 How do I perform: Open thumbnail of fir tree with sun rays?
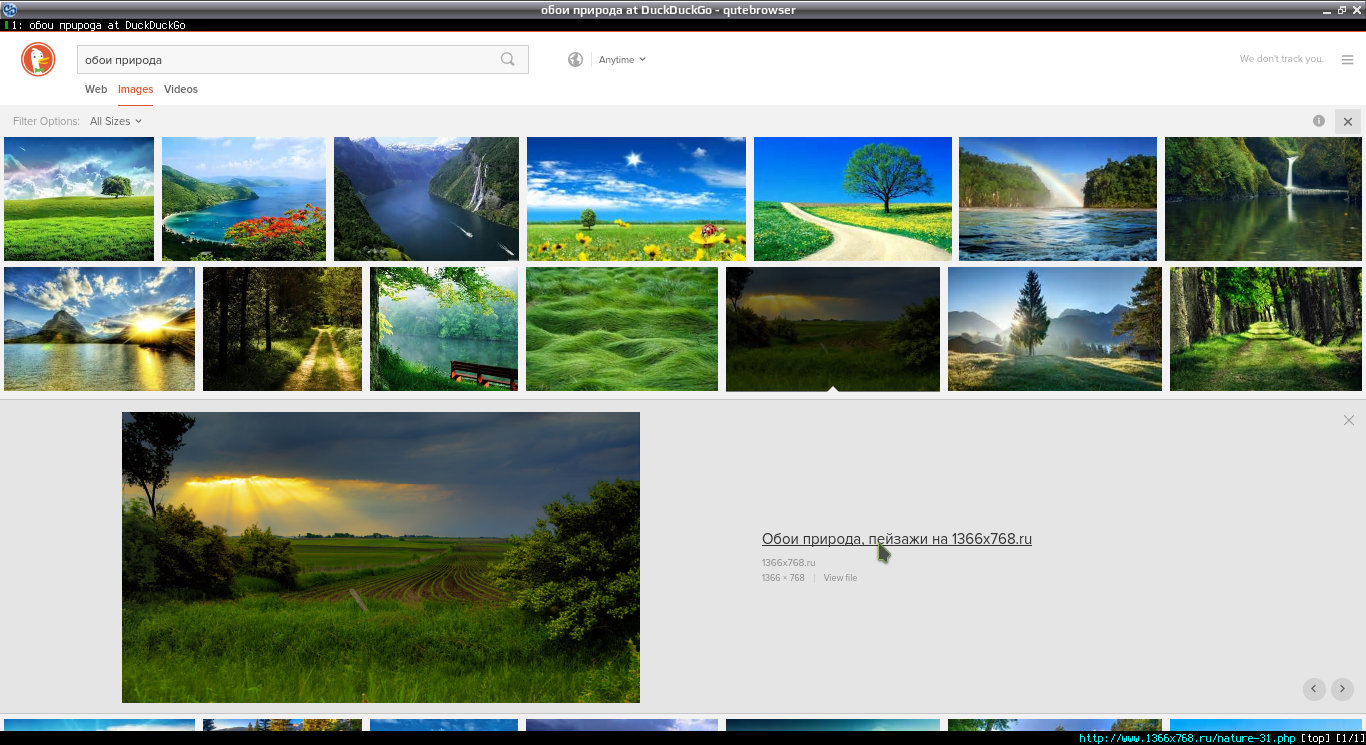coord(1055,329)
